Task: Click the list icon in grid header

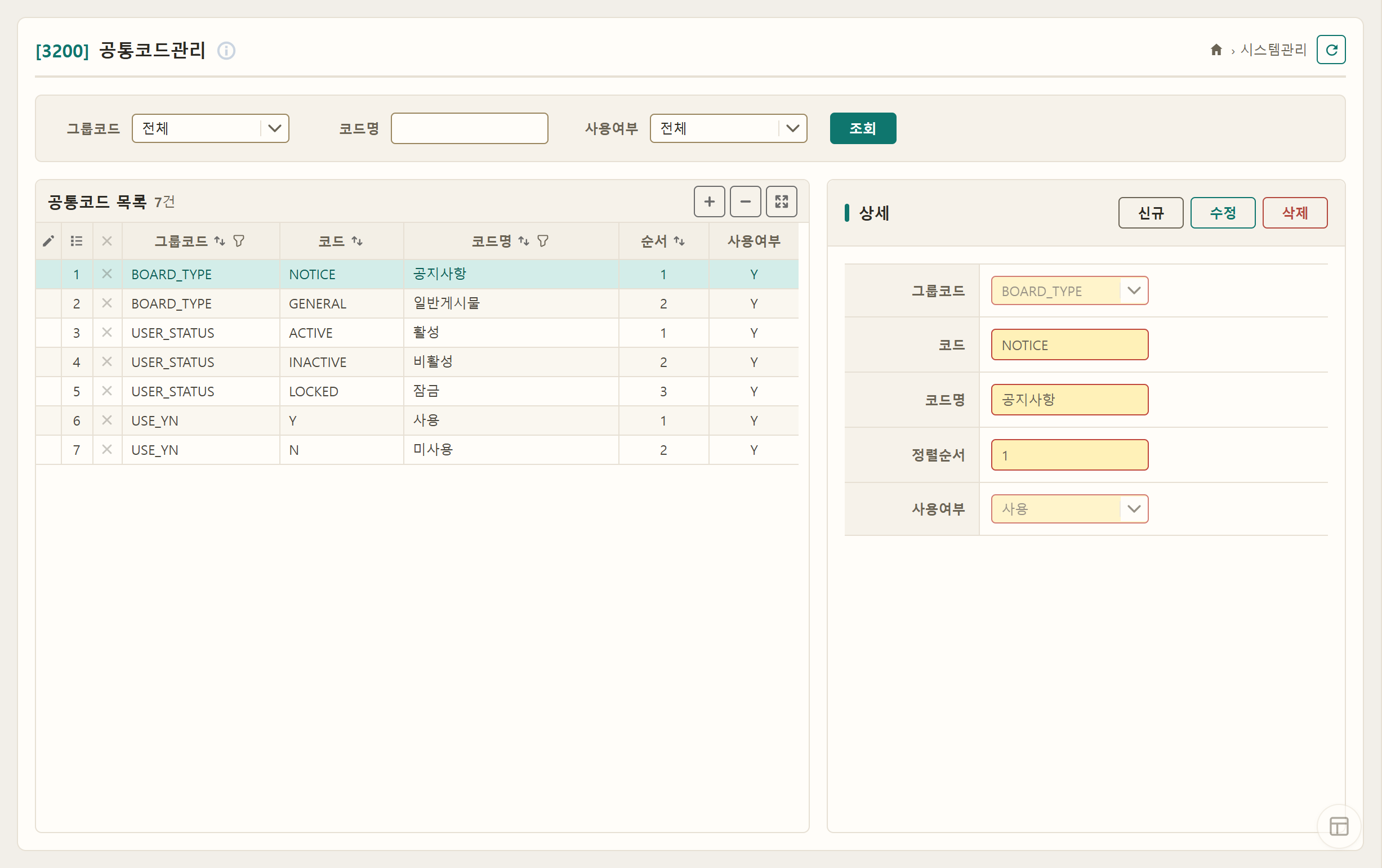Action: tap(77, 241)
